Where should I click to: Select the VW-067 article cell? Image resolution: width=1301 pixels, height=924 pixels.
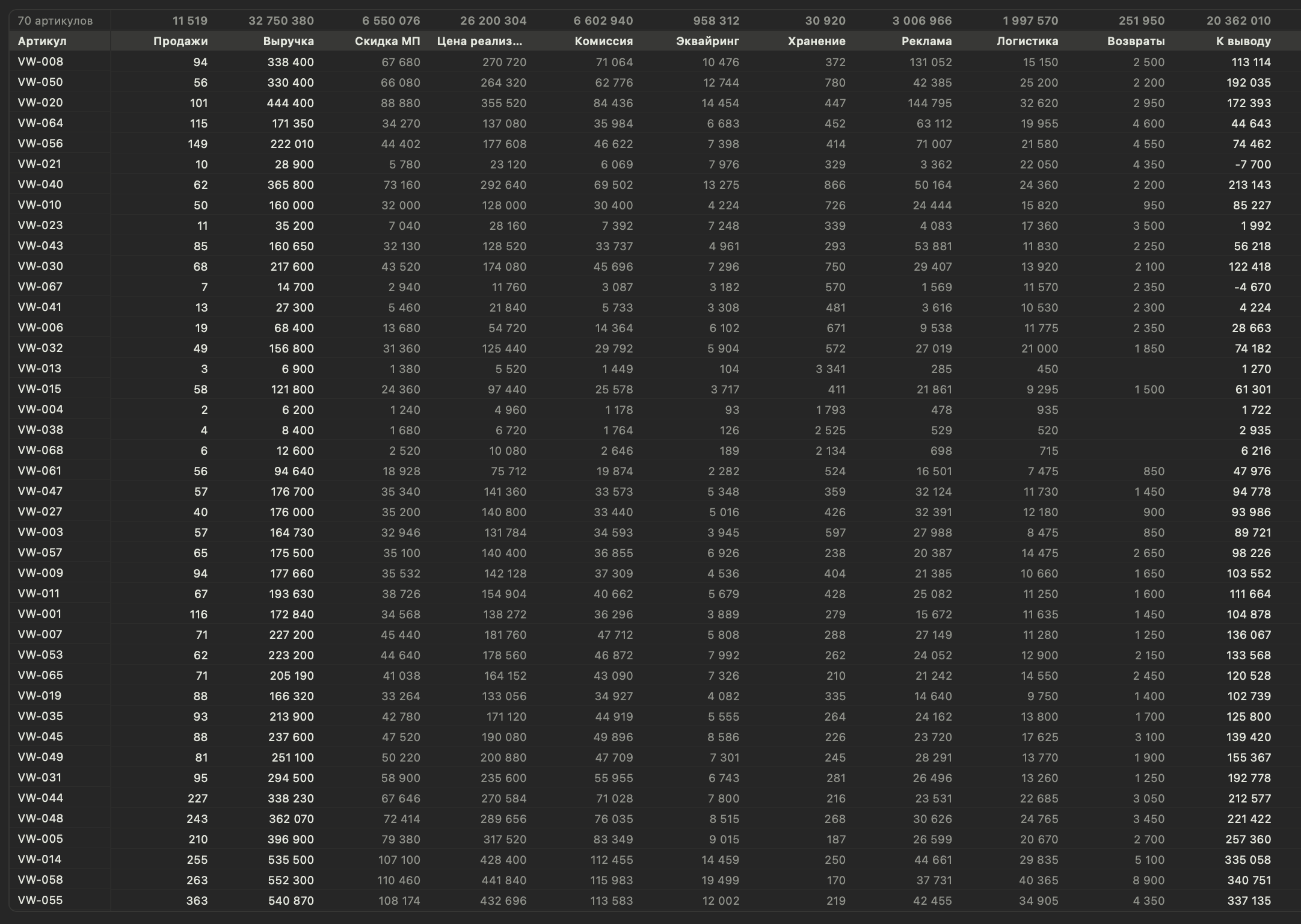pos(40,287)
